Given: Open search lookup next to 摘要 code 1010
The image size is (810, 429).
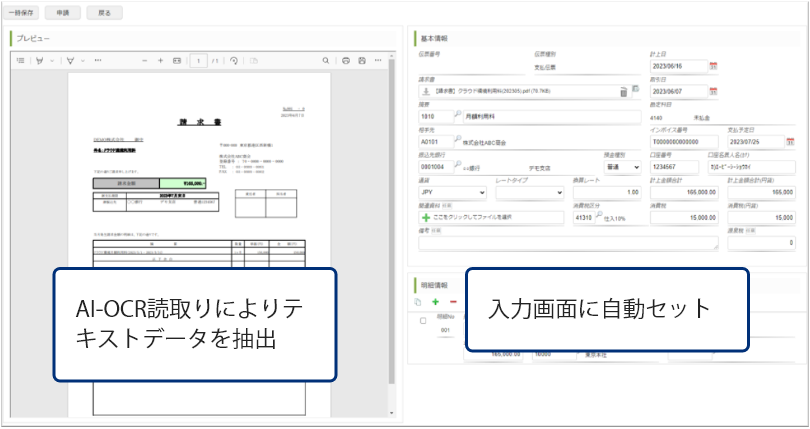Looking at the screenshot, I should coord(458,114).
